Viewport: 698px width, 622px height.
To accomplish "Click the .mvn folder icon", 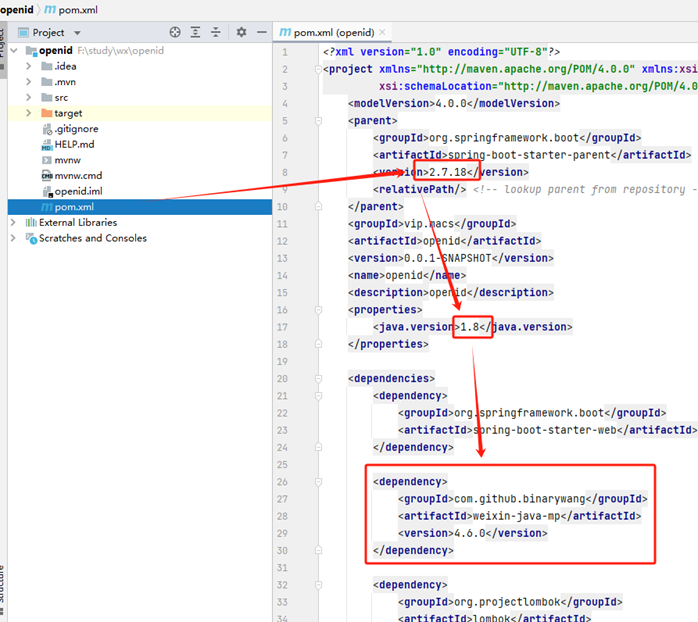I will (x=47, y=81).
